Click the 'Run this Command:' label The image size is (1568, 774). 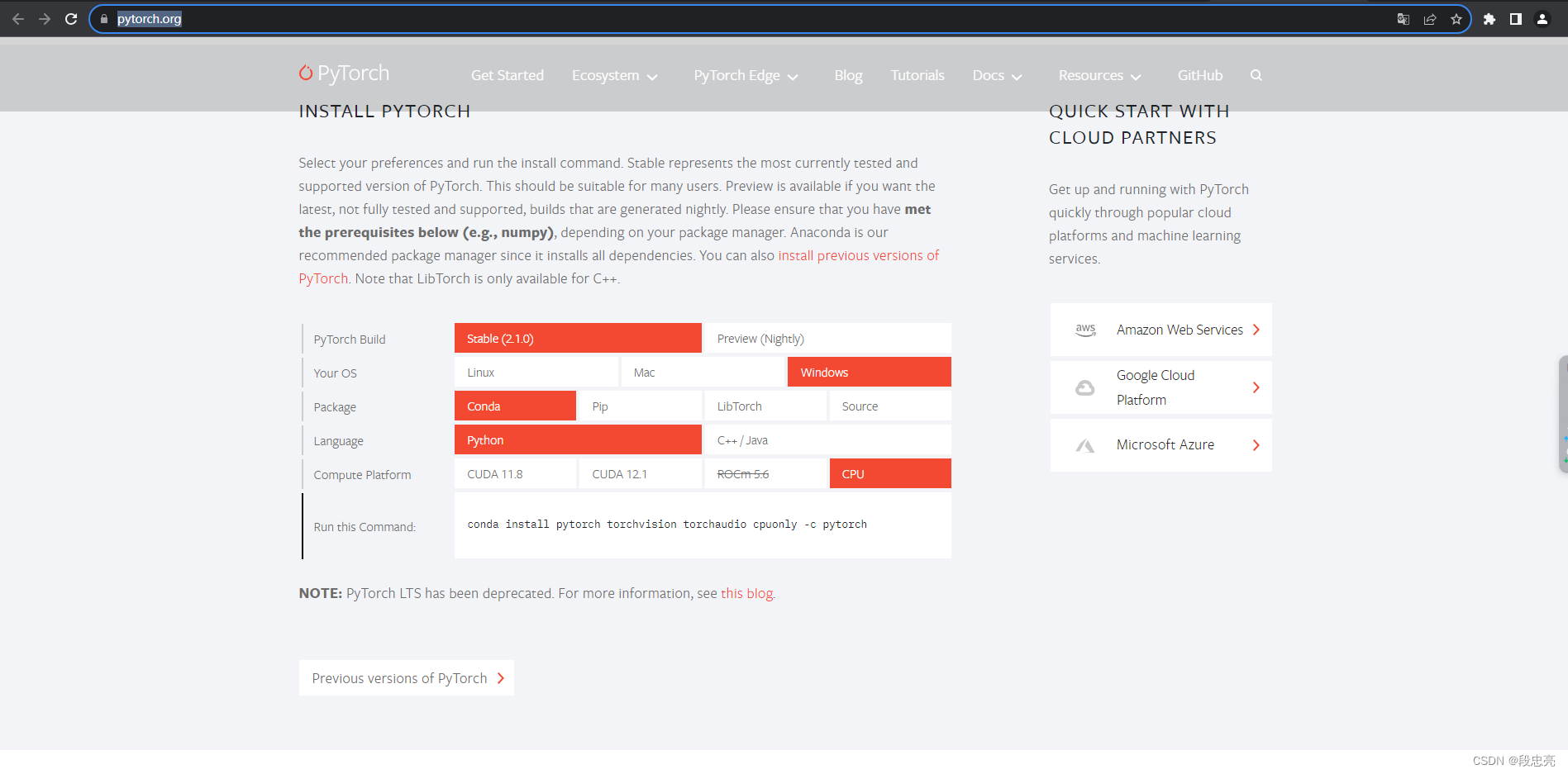(365, 527)
